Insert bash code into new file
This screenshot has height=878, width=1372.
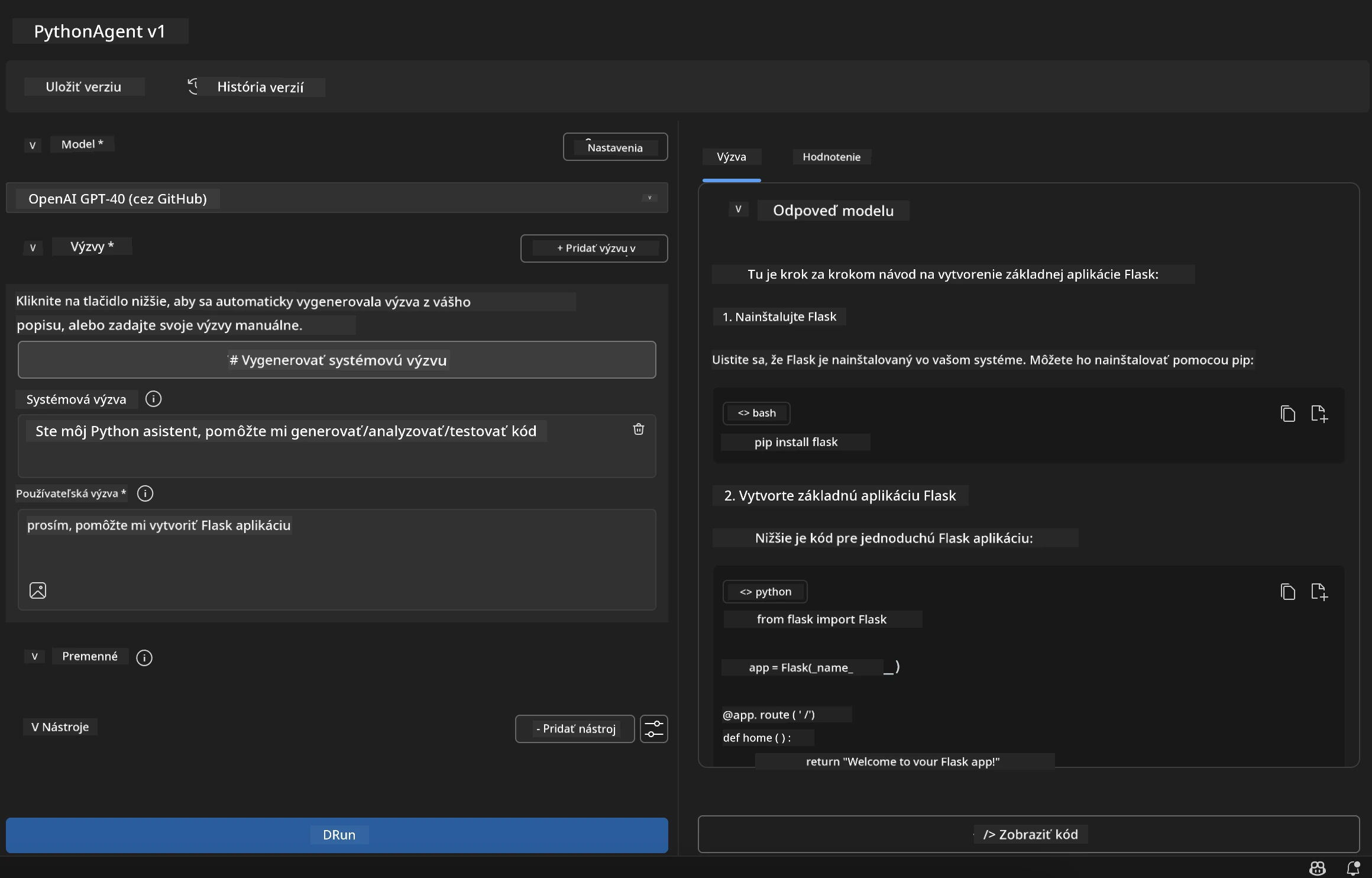1319,413
